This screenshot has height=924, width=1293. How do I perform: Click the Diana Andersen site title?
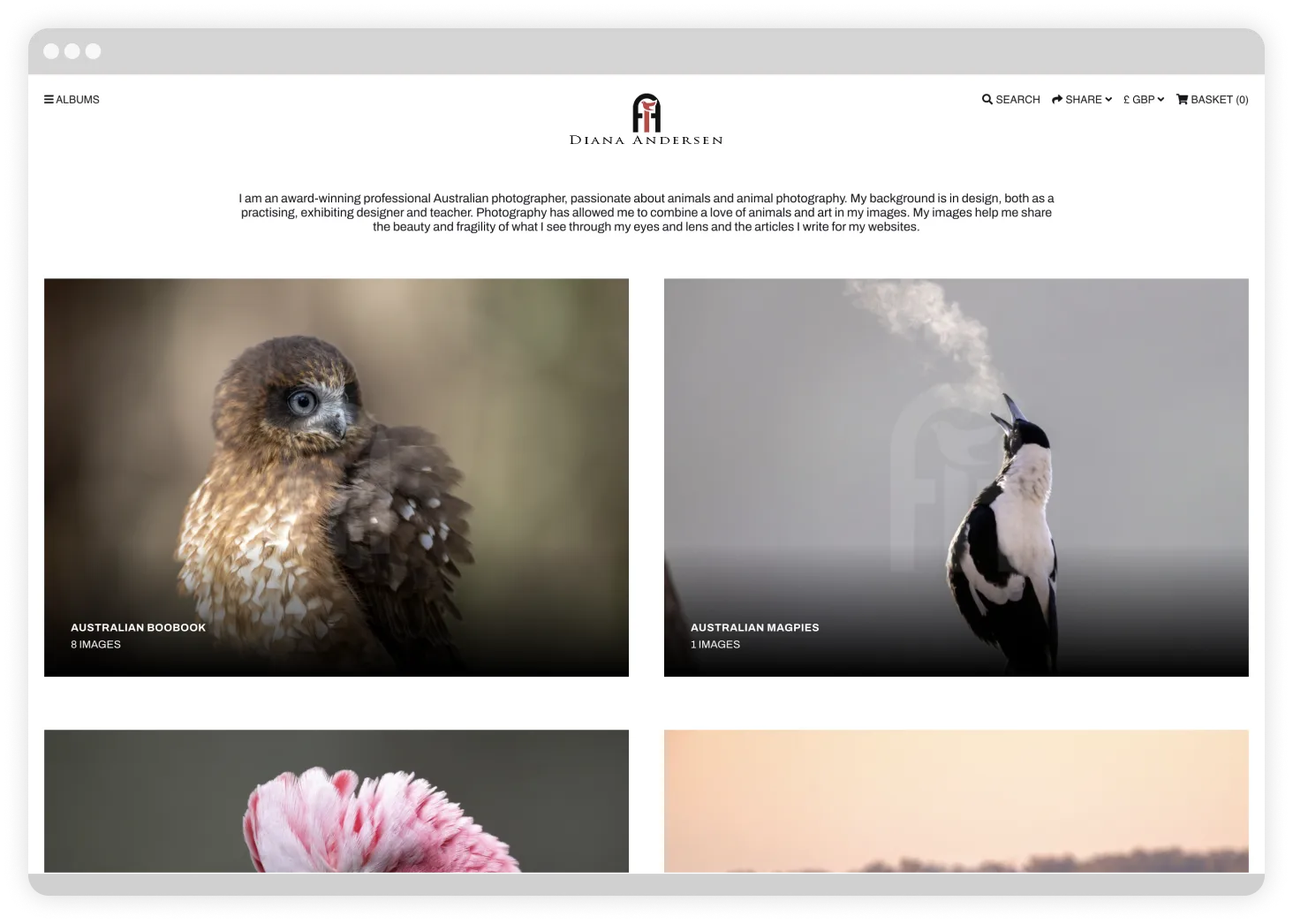point(646,140)
